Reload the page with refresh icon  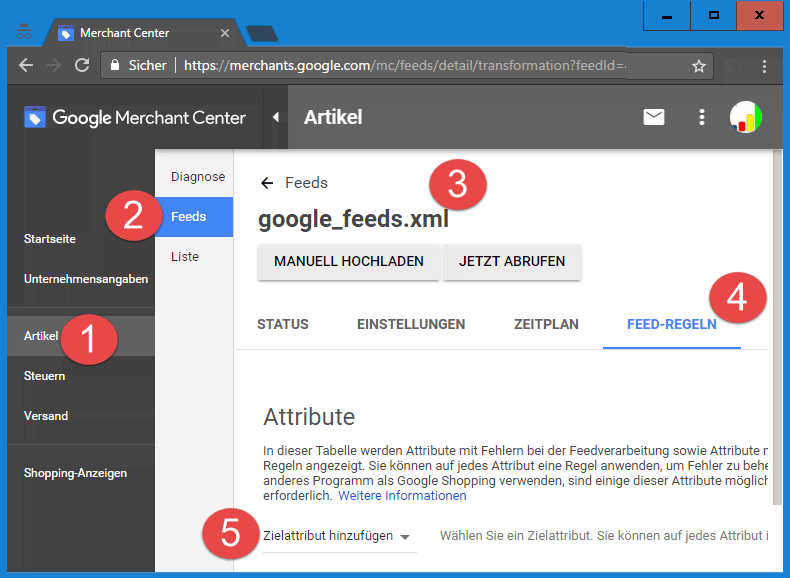coord(82,65)
